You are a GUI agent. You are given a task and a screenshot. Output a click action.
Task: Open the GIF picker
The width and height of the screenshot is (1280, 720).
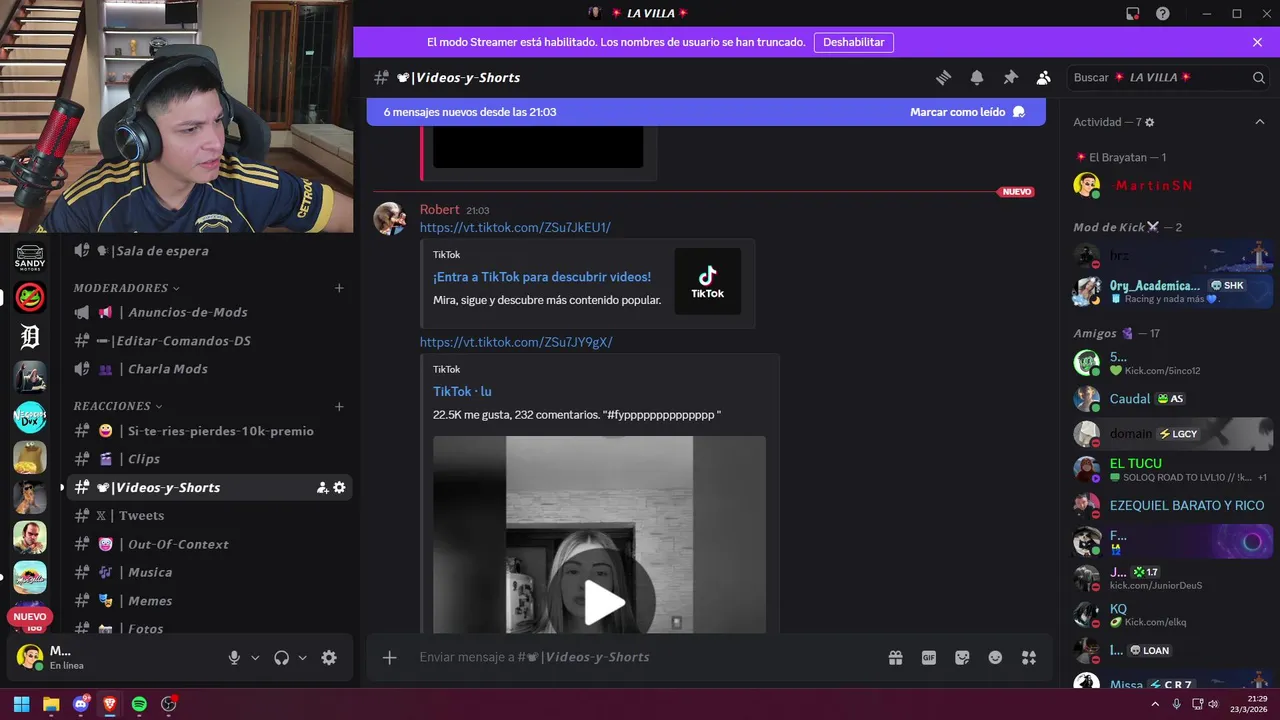929,657
